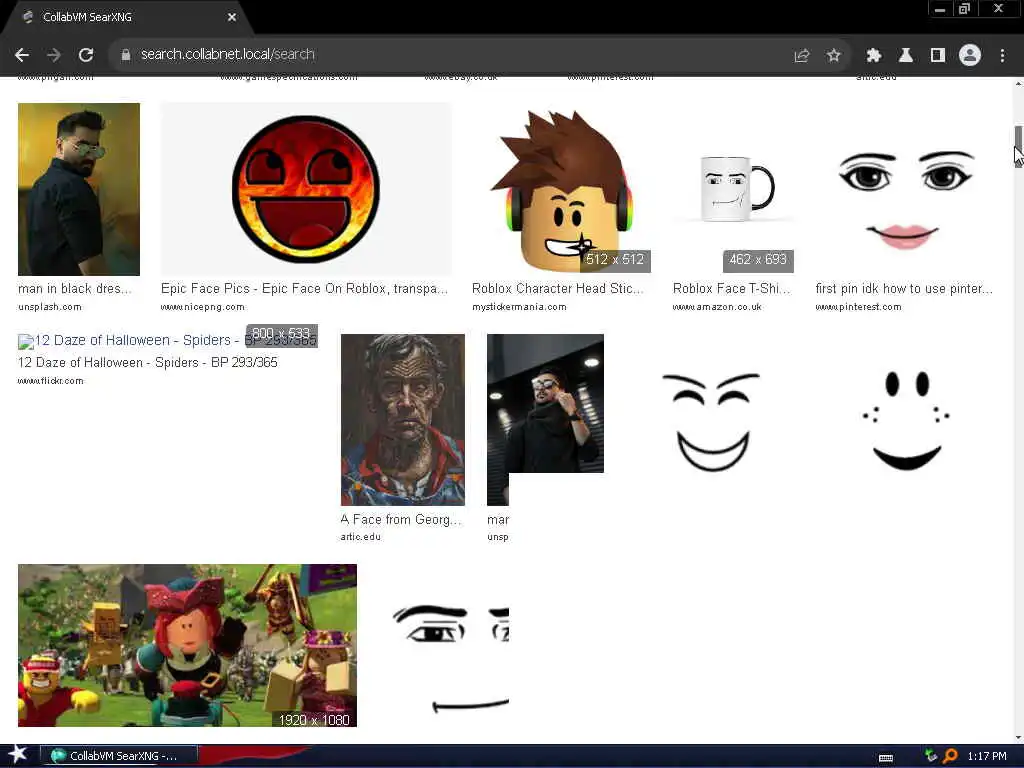Click the unsplash.com source text

pyautogui.click(x=50, y=307)
